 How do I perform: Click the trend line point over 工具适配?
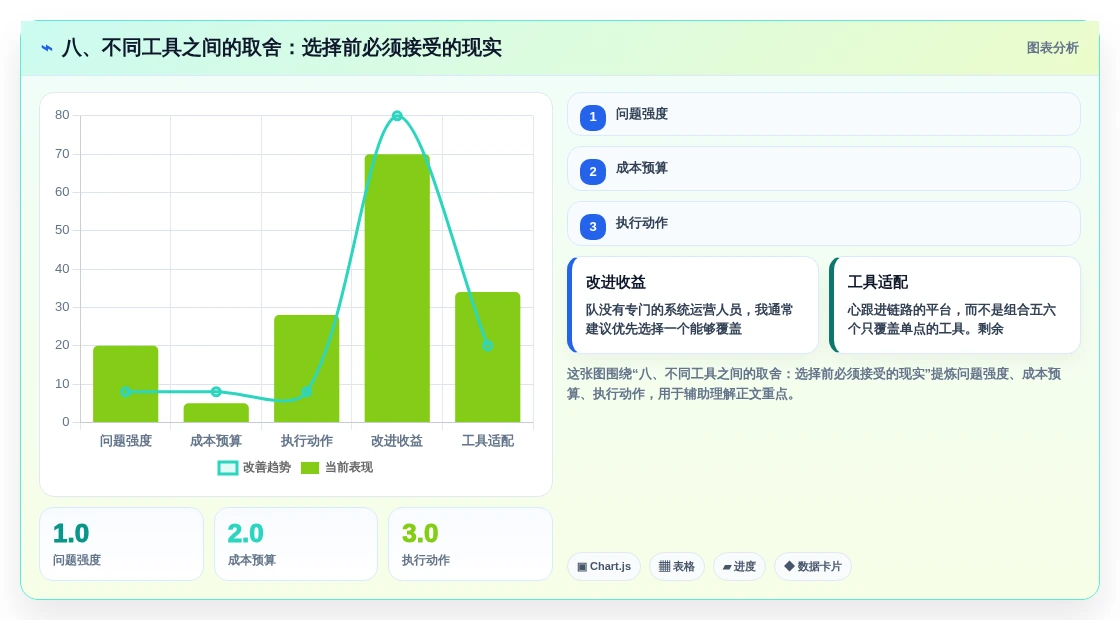click(488, 346)
